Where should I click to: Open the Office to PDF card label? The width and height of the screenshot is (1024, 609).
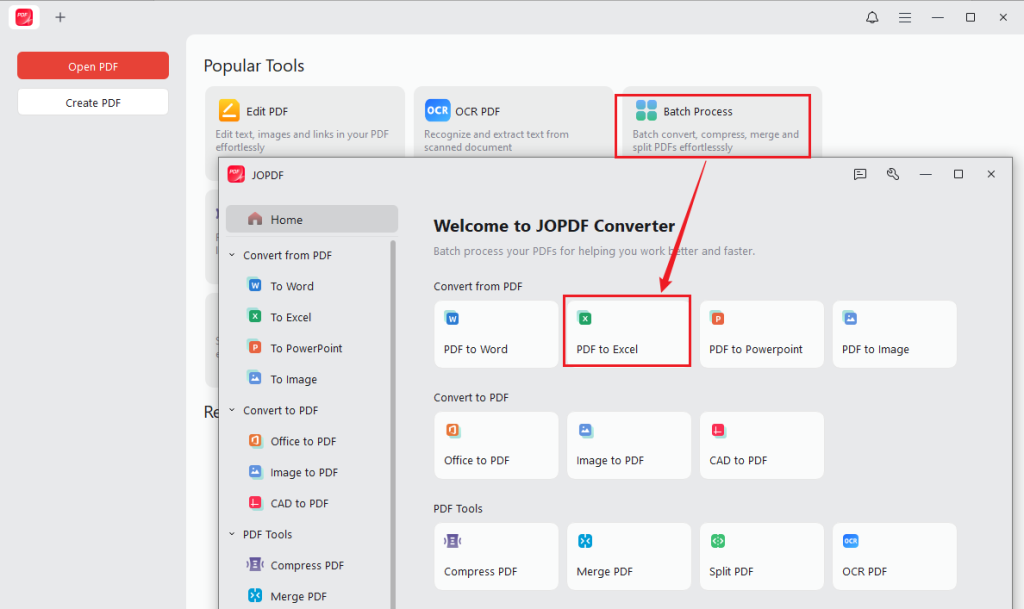point(477,460)
